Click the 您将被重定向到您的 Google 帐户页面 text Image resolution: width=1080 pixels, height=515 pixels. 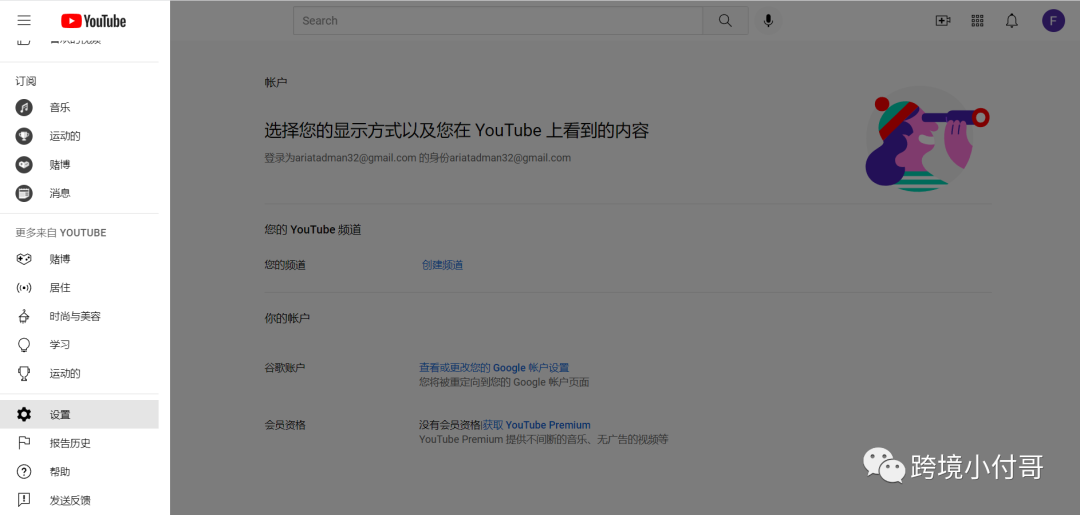coord(504,381)
